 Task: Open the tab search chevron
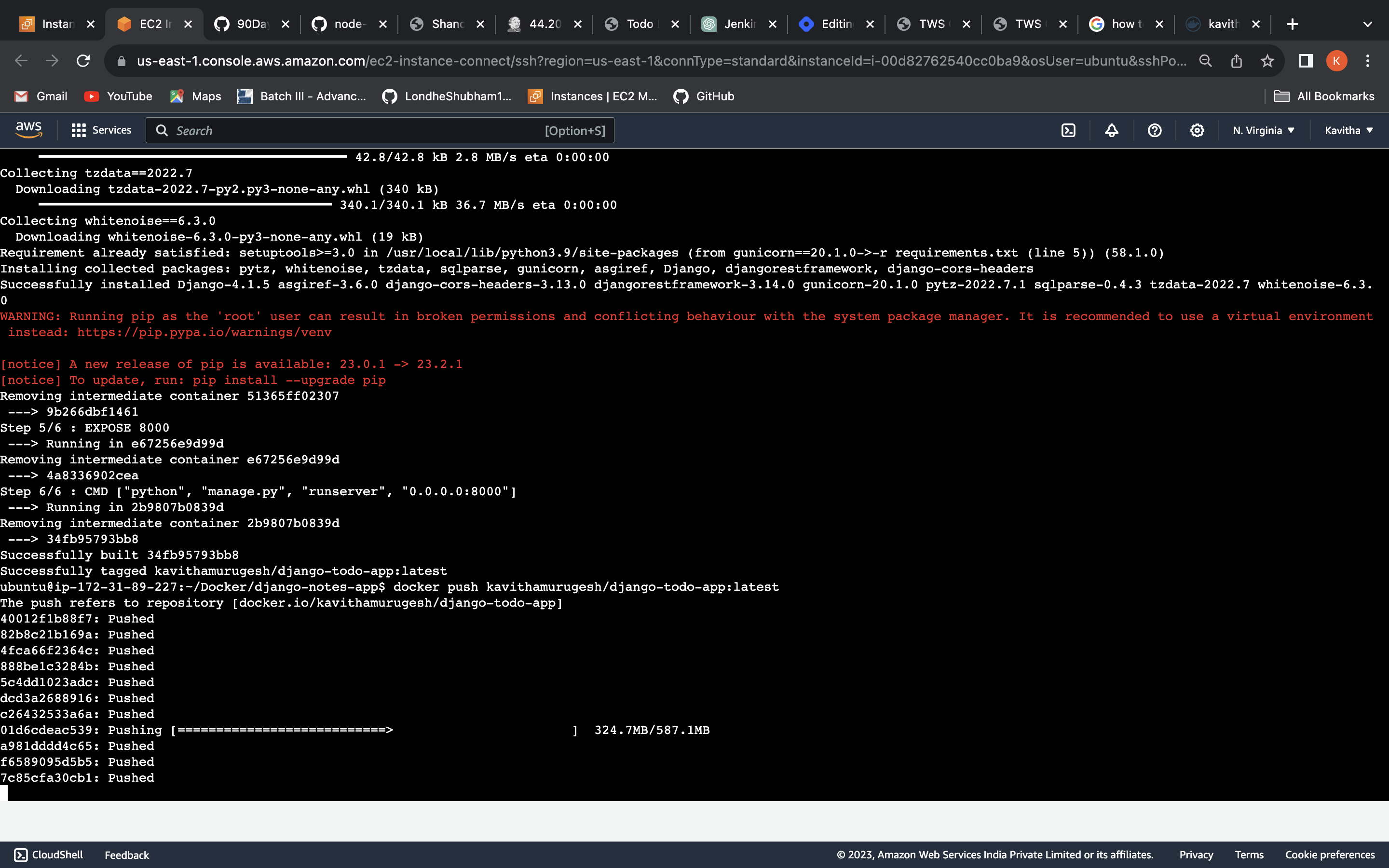1367,24
